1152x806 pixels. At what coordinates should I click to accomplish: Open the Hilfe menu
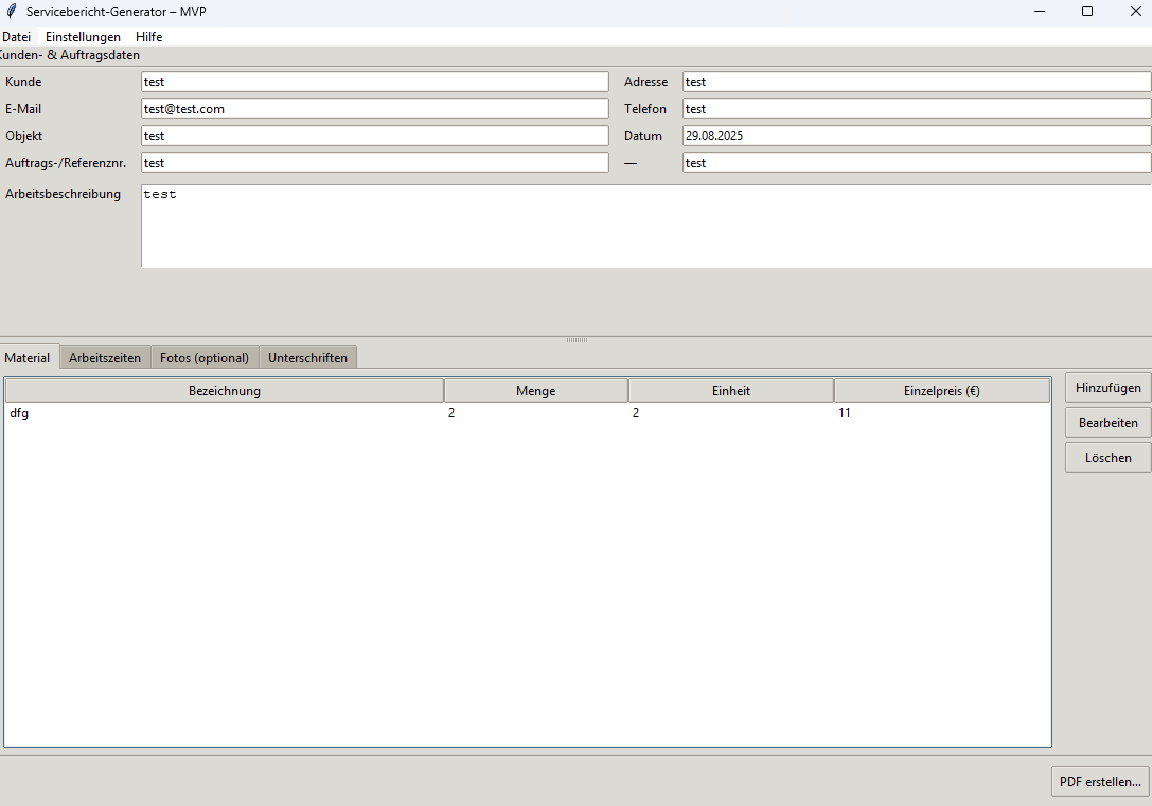[149, 36]
